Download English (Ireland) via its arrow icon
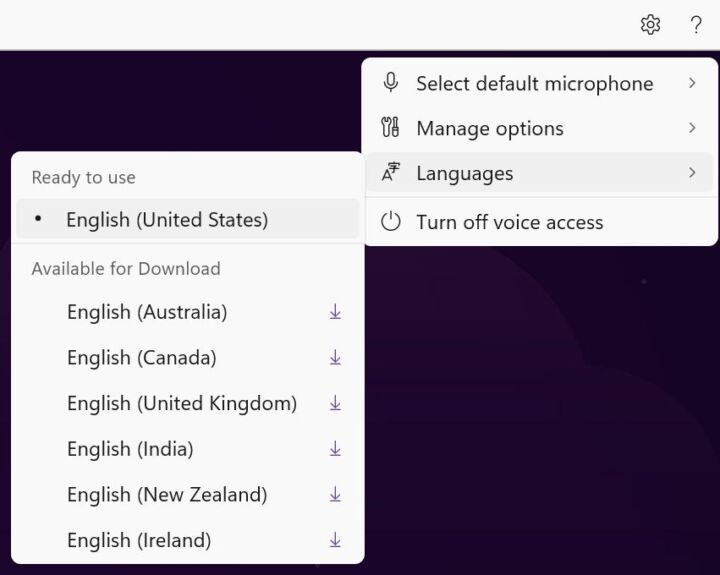This screenshot has width=720, height=575. tap(335, 540)
